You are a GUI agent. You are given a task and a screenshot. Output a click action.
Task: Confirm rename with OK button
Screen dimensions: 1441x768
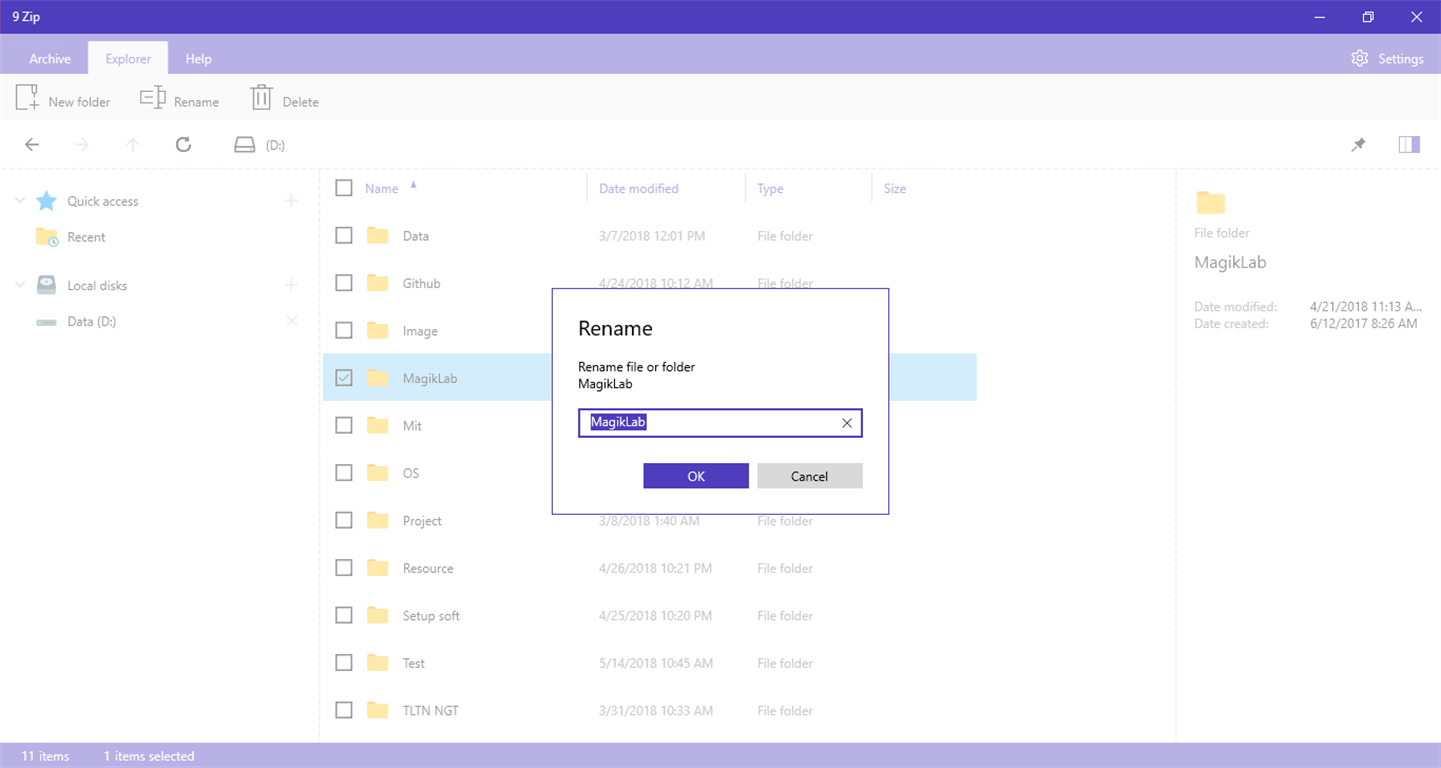point(696,476)
